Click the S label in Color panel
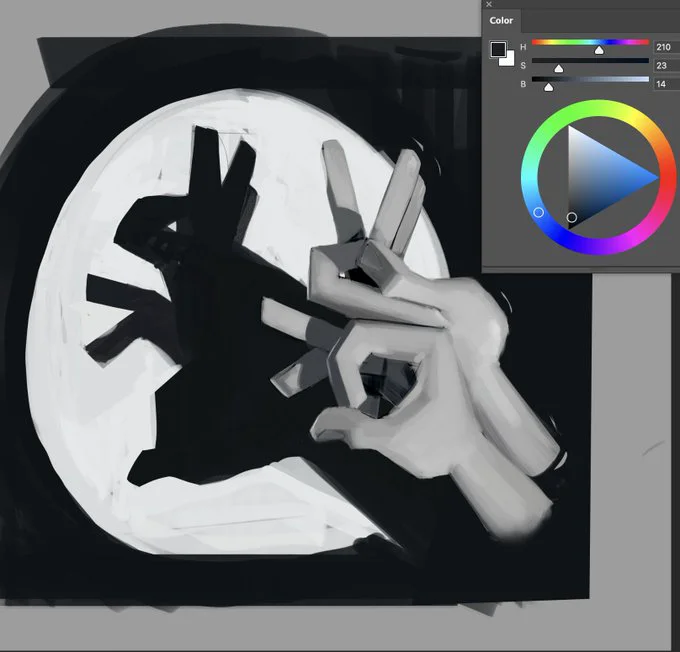Screen dimensions: 680x652 [x=523, y=66]
